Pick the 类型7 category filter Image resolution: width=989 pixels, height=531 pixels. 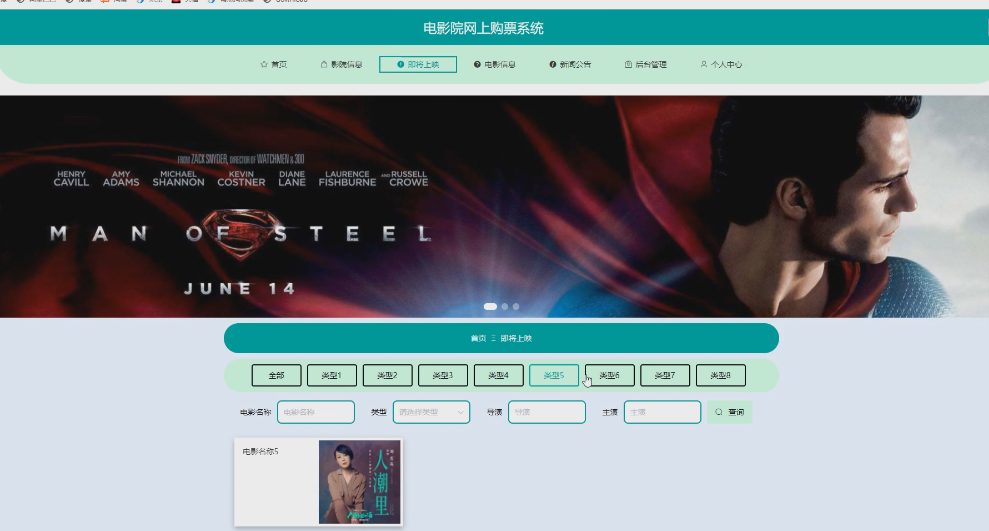[665, 375]
